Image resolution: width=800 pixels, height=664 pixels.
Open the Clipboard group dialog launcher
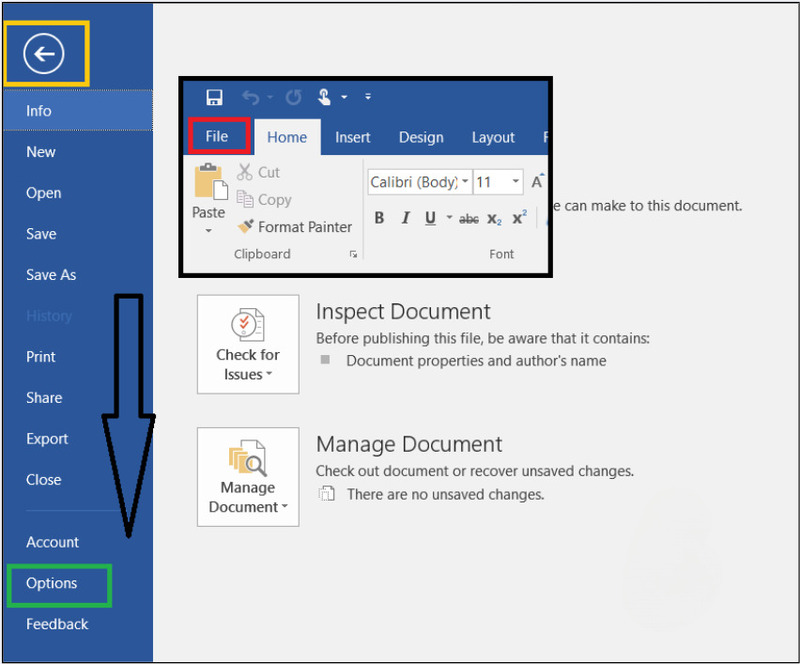353,255
